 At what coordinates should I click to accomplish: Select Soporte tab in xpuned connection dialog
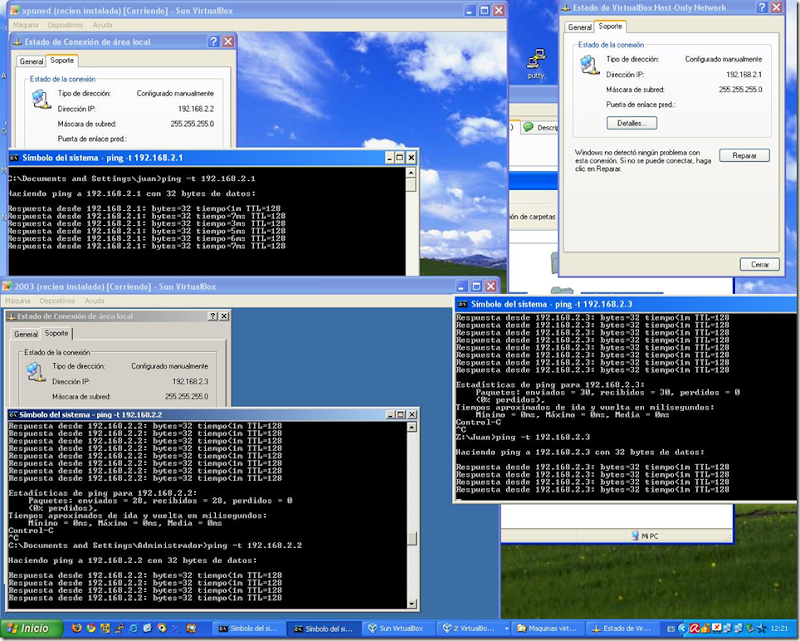(x=62, y=60)
